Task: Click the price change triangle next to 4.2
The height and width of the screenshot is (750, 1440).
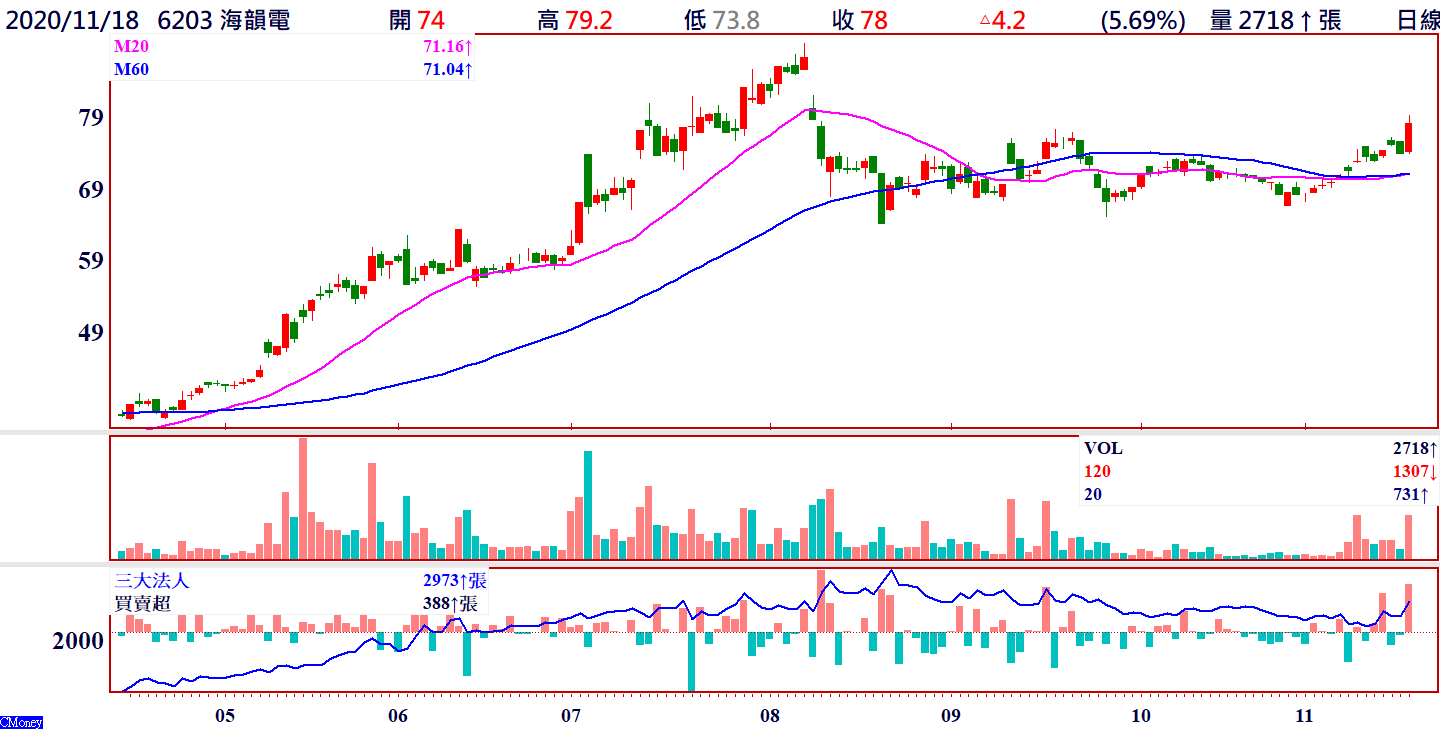Action: click(984, 19)
